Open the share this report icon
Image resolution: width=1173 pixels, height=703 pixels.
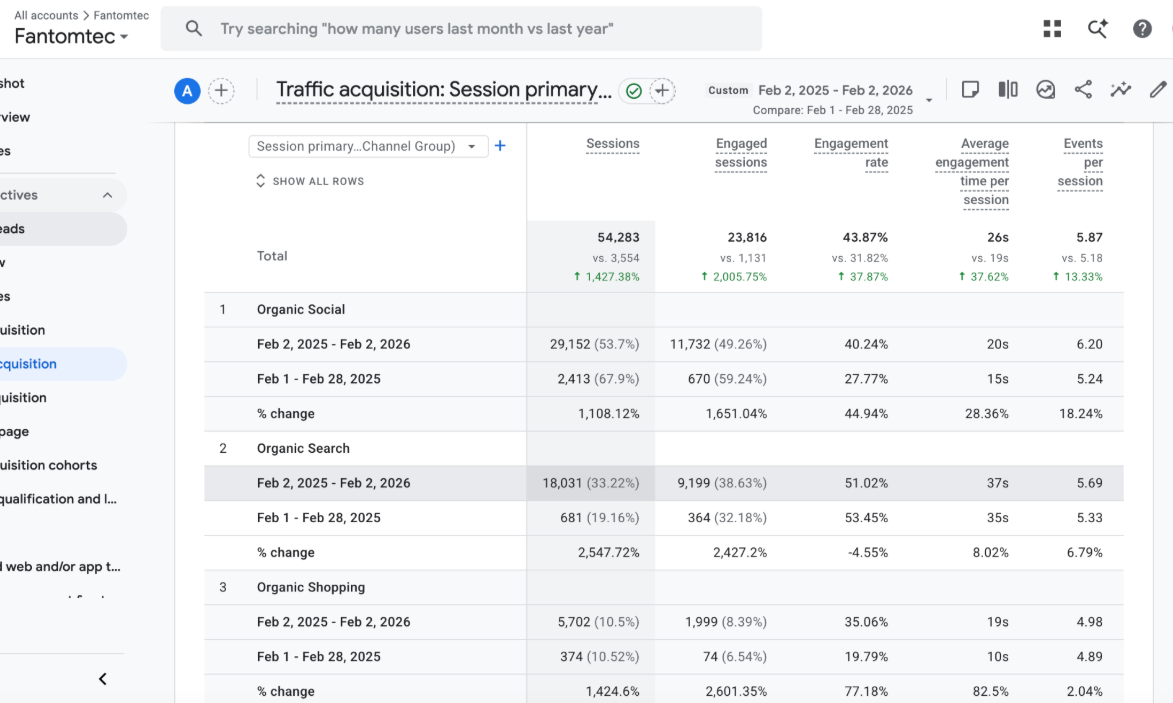click(1082, 90)
